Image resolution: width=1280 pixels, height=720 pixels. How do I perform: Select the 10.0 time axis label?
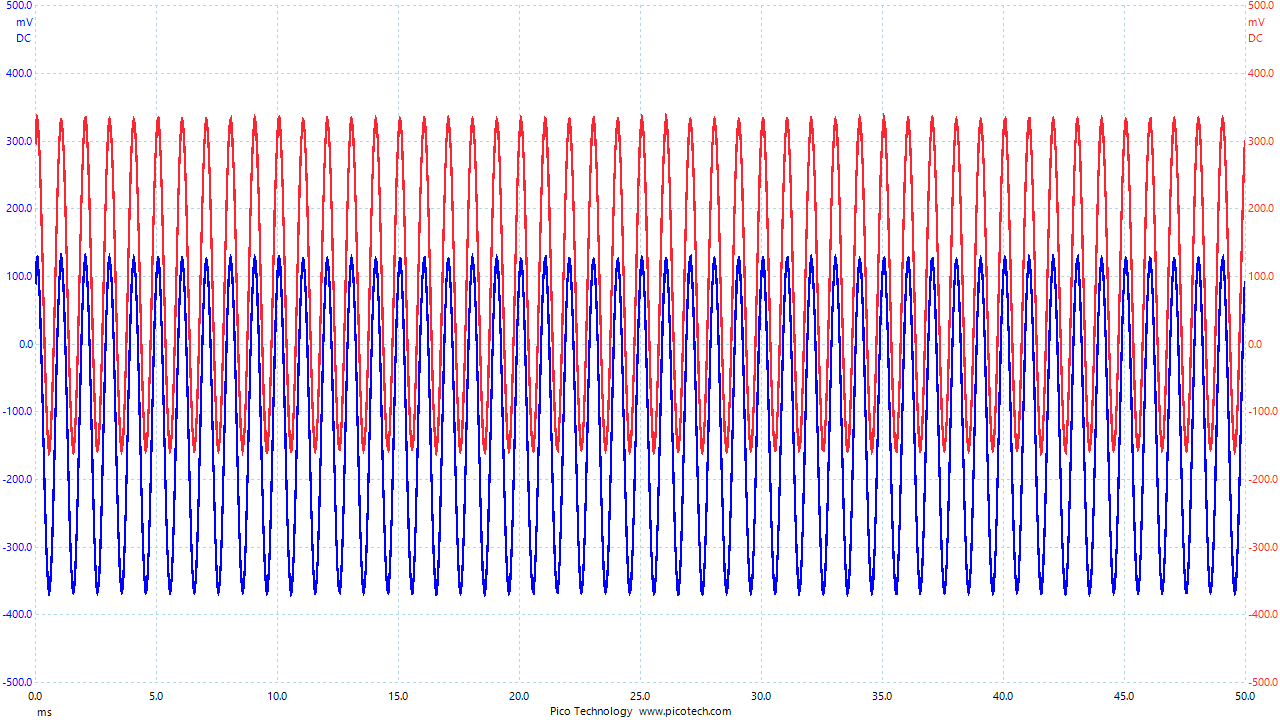pyautogui.click(x=277, y=696)
